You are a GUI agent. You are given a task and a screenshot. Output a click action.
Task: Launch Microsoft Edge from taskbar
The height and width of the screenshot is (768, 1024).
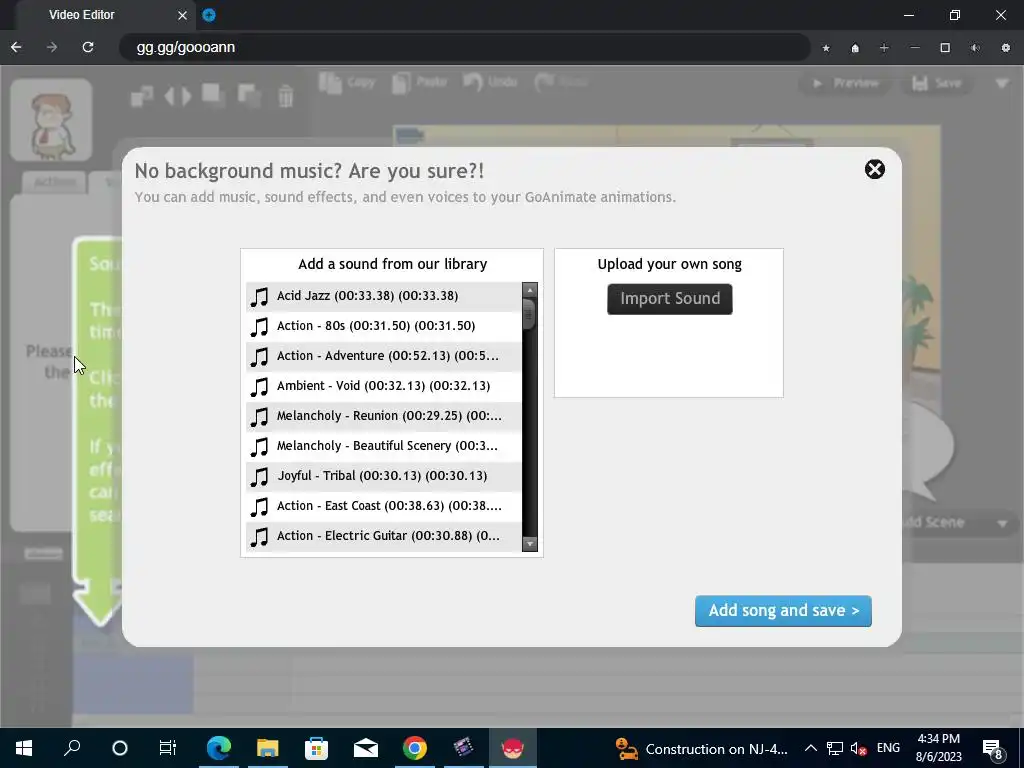(219, 748)
